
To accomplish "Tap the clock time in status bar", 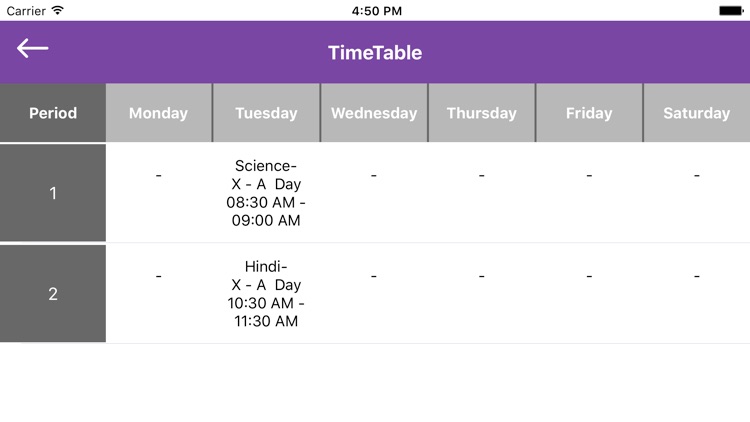I will (377, 10).
